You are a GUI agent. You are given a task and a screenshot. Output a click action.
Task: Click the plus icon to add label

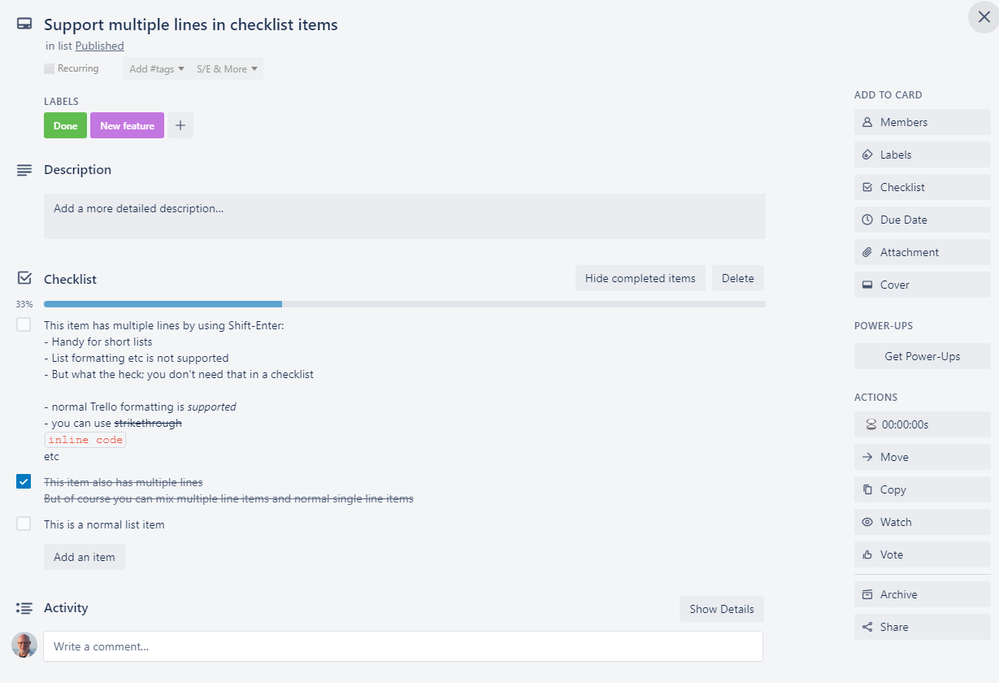click(x=180, y=126)
